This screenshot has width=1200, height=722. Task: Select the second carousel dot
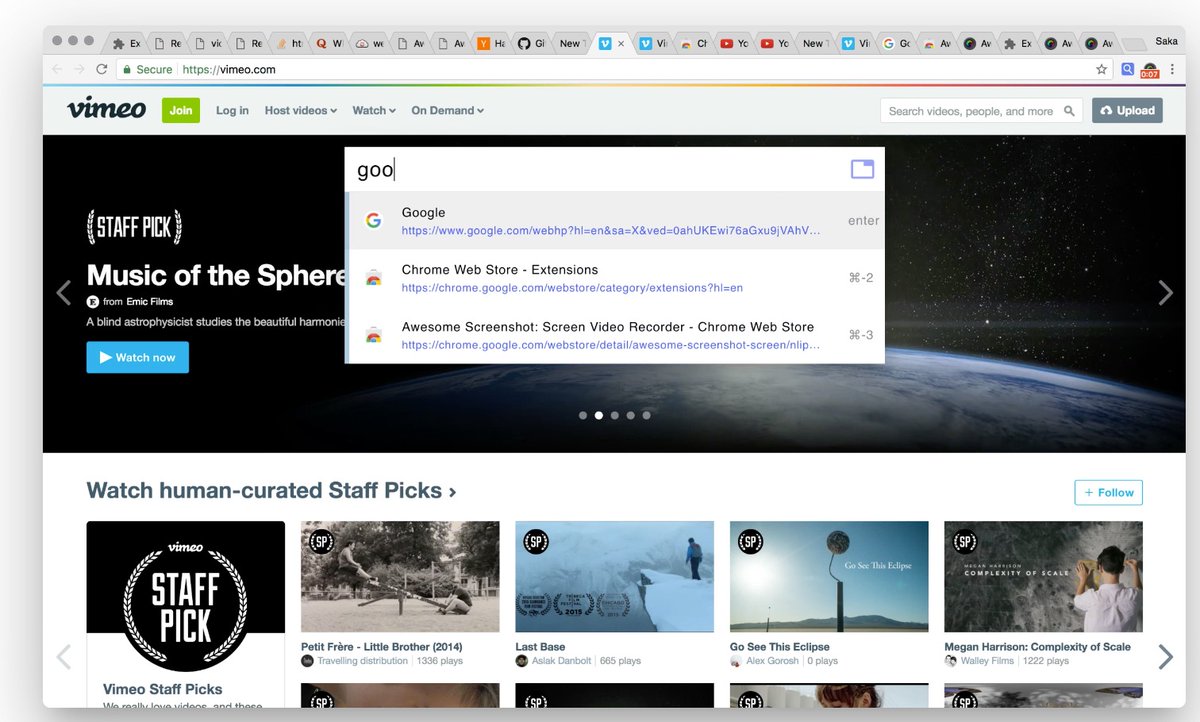click(x=599, y=415)
